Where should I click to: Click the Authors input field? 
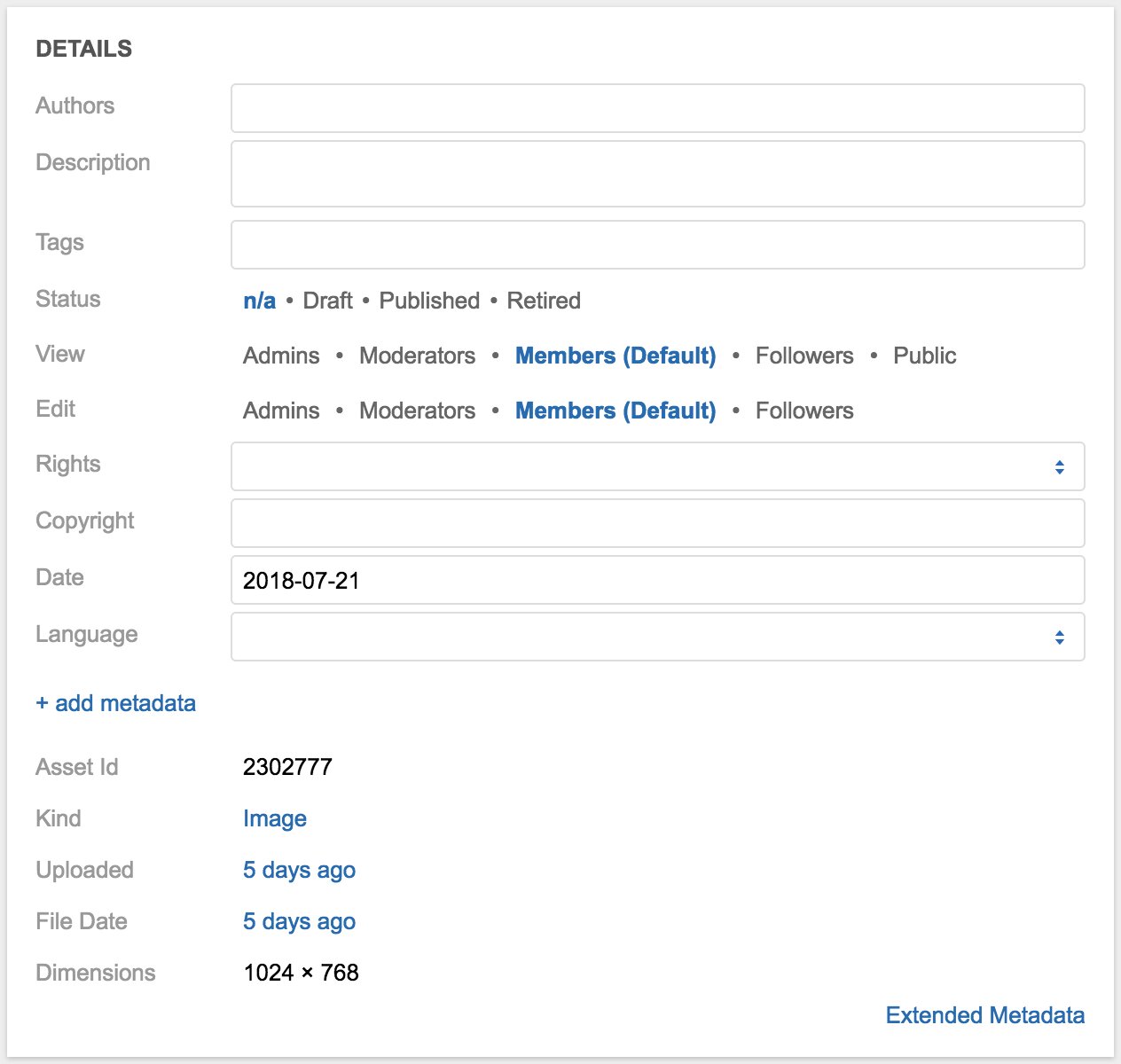tap(657, 108)
